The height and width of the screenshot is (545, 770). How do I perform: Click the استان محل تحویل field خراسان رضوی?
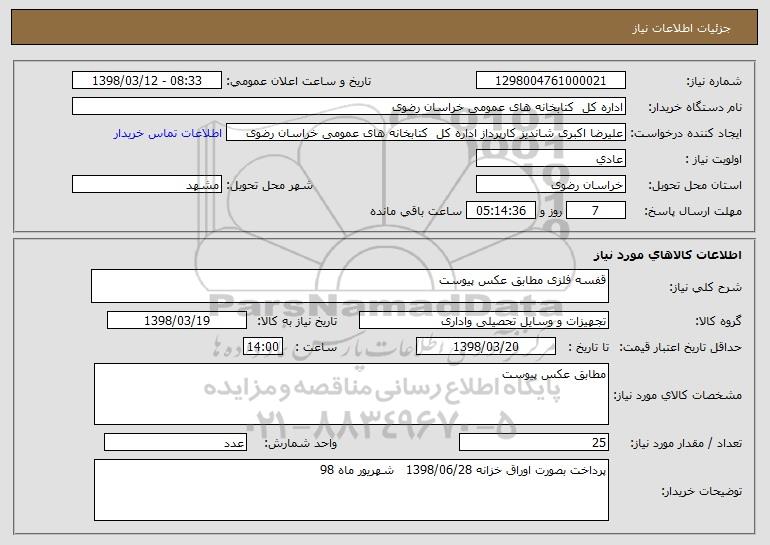[x=550, y=185]
